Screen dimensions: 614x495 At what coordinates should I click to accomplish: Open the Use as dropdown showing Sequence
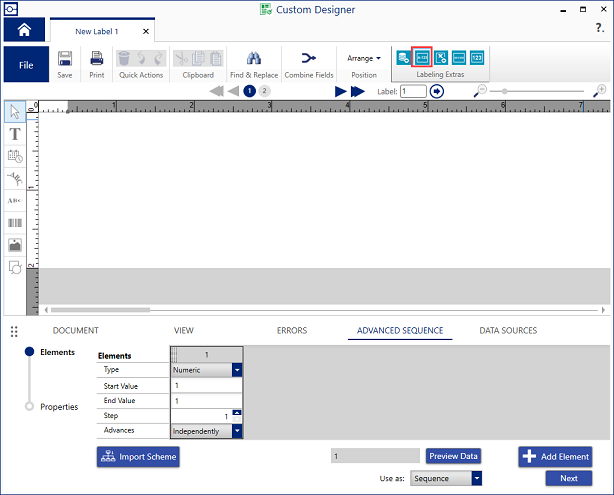pyautogui.click(x=477, y=478)
